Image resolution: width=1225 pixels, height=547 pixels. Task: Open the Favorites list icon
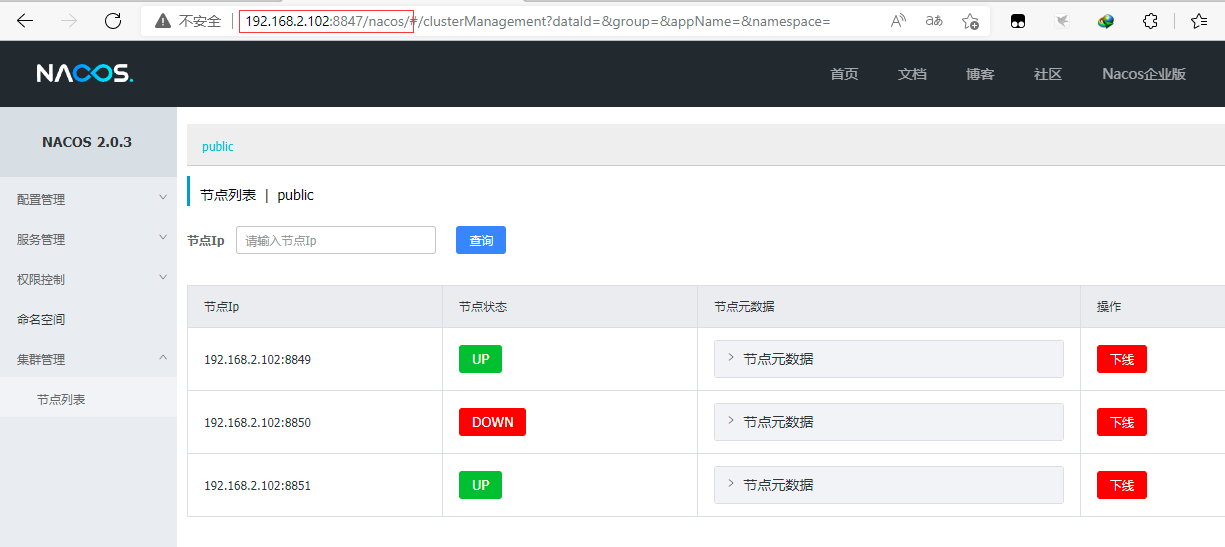click(1199, 21)
